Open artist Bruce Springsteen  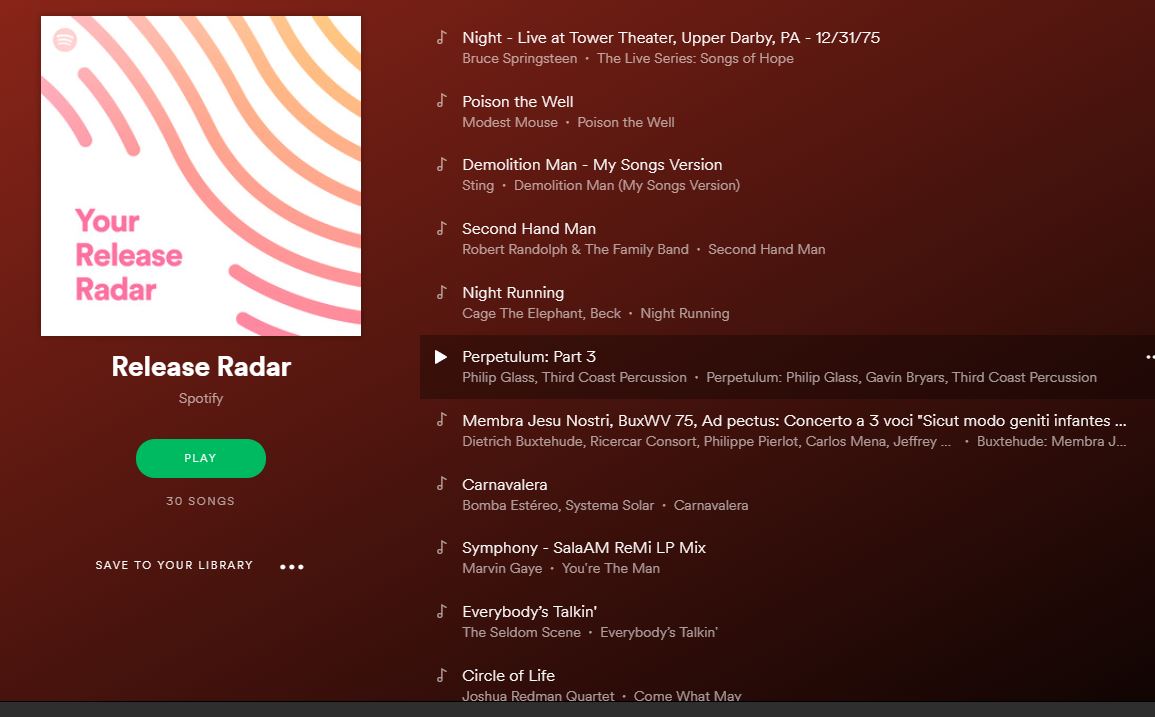(x=519, y=58)
